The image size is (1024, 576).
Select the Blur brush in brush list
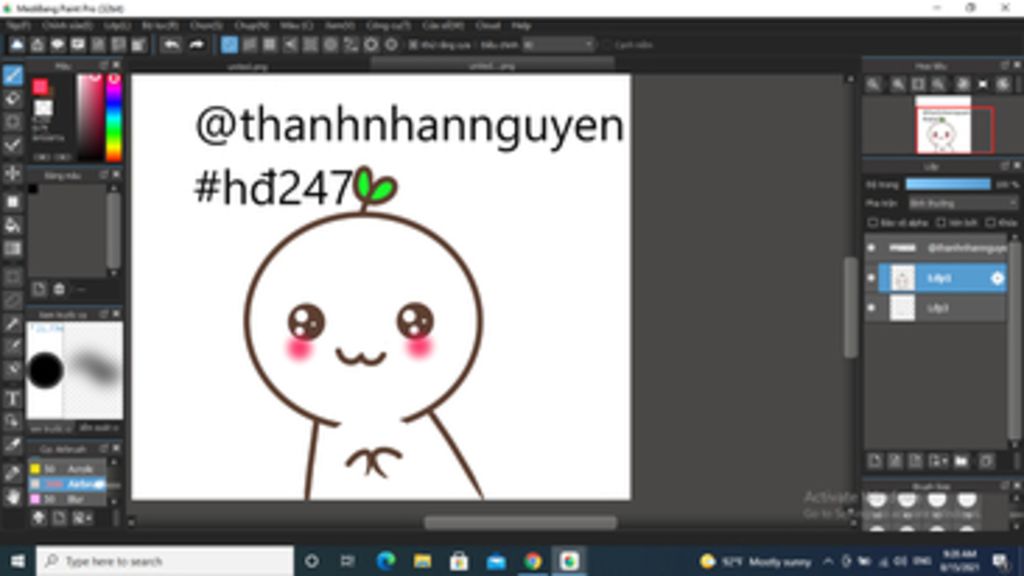(x=68, y=500)
